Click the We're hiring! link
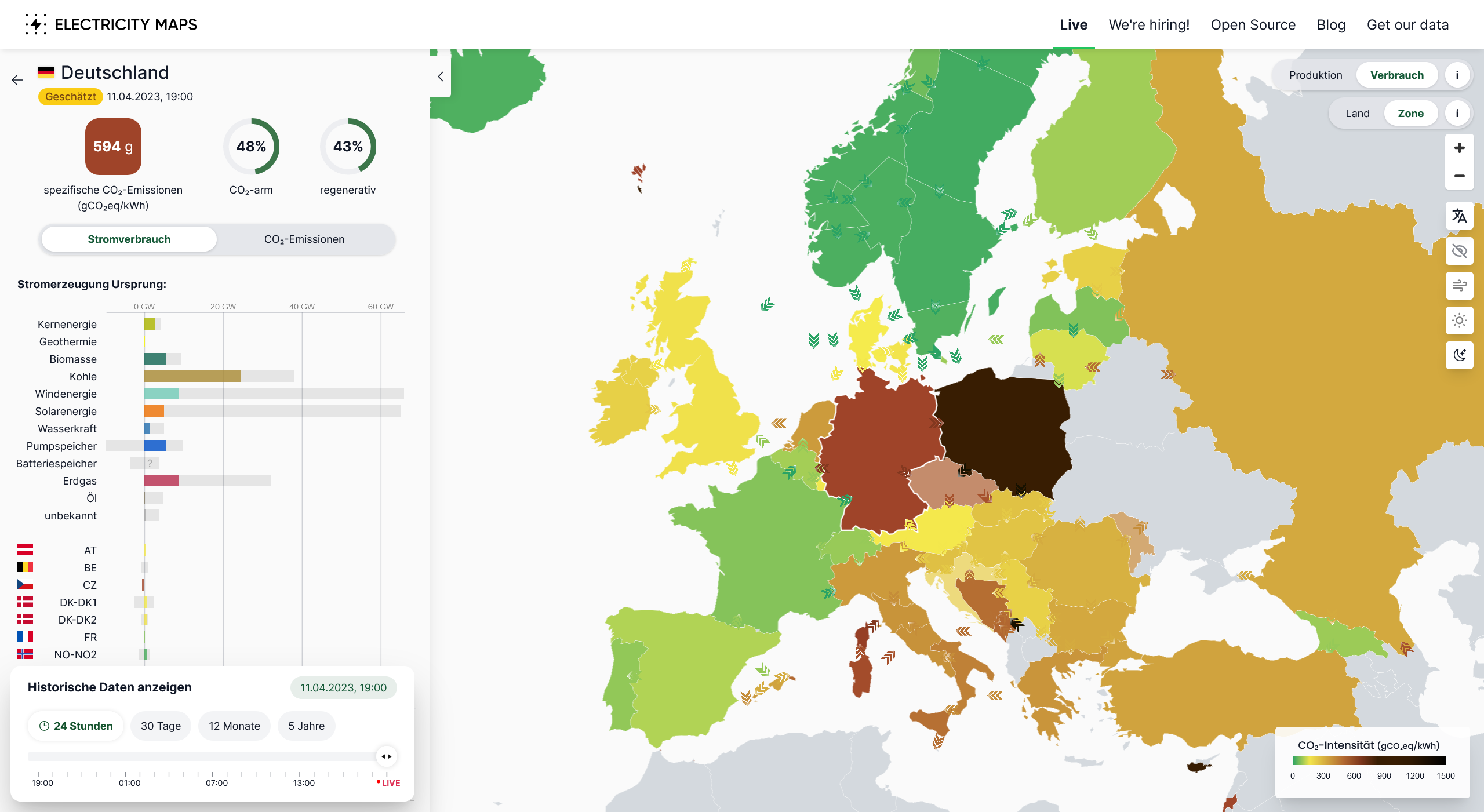 1148,24
